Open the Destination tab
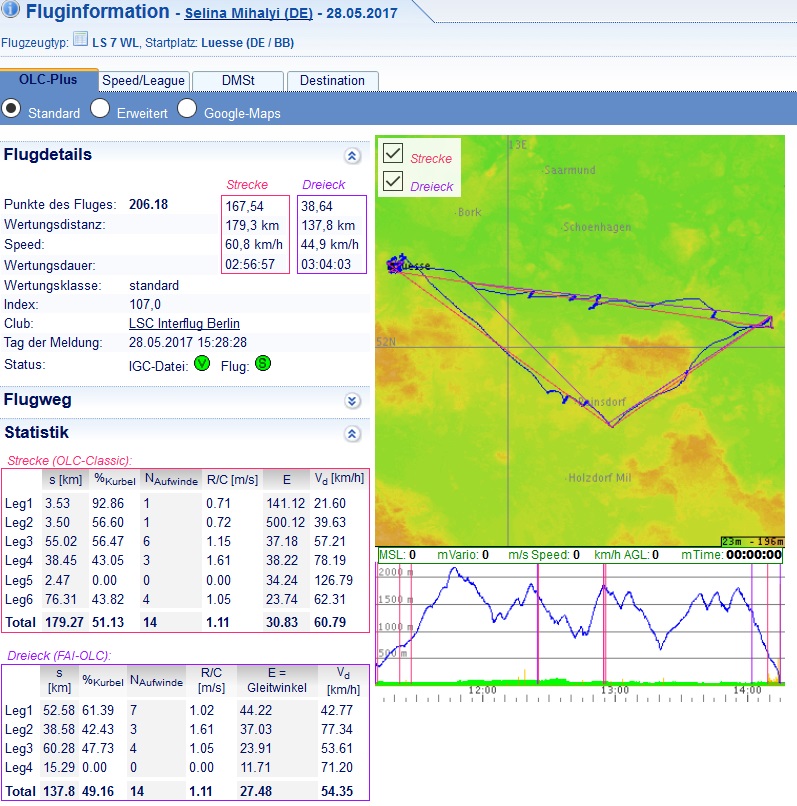797x806 pixels. [x=332, y=81]
